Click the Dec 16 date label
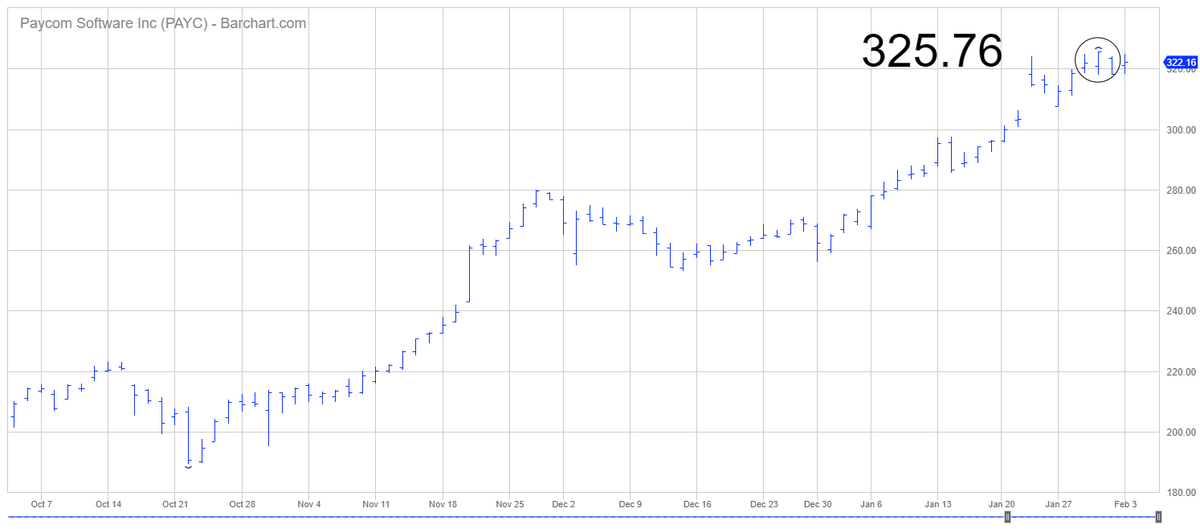Viewport: 1200px width, 529px height. [697, 505]
